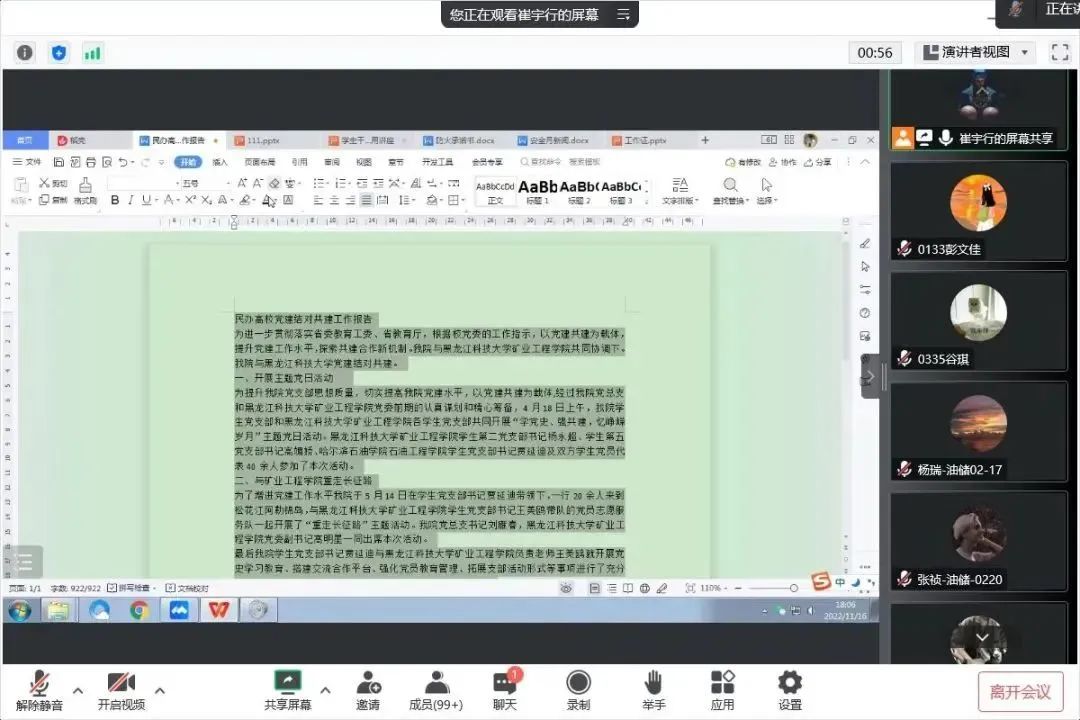
Task: Expand audio options arrow beside 解除静音
Action: 77,690
